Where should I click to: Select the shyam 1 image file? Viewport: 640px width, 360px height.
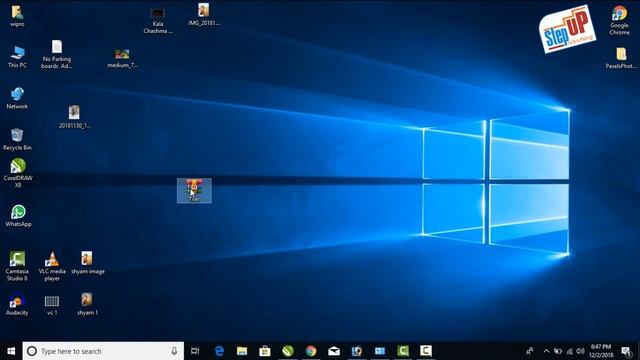click(x=87, y=304)
